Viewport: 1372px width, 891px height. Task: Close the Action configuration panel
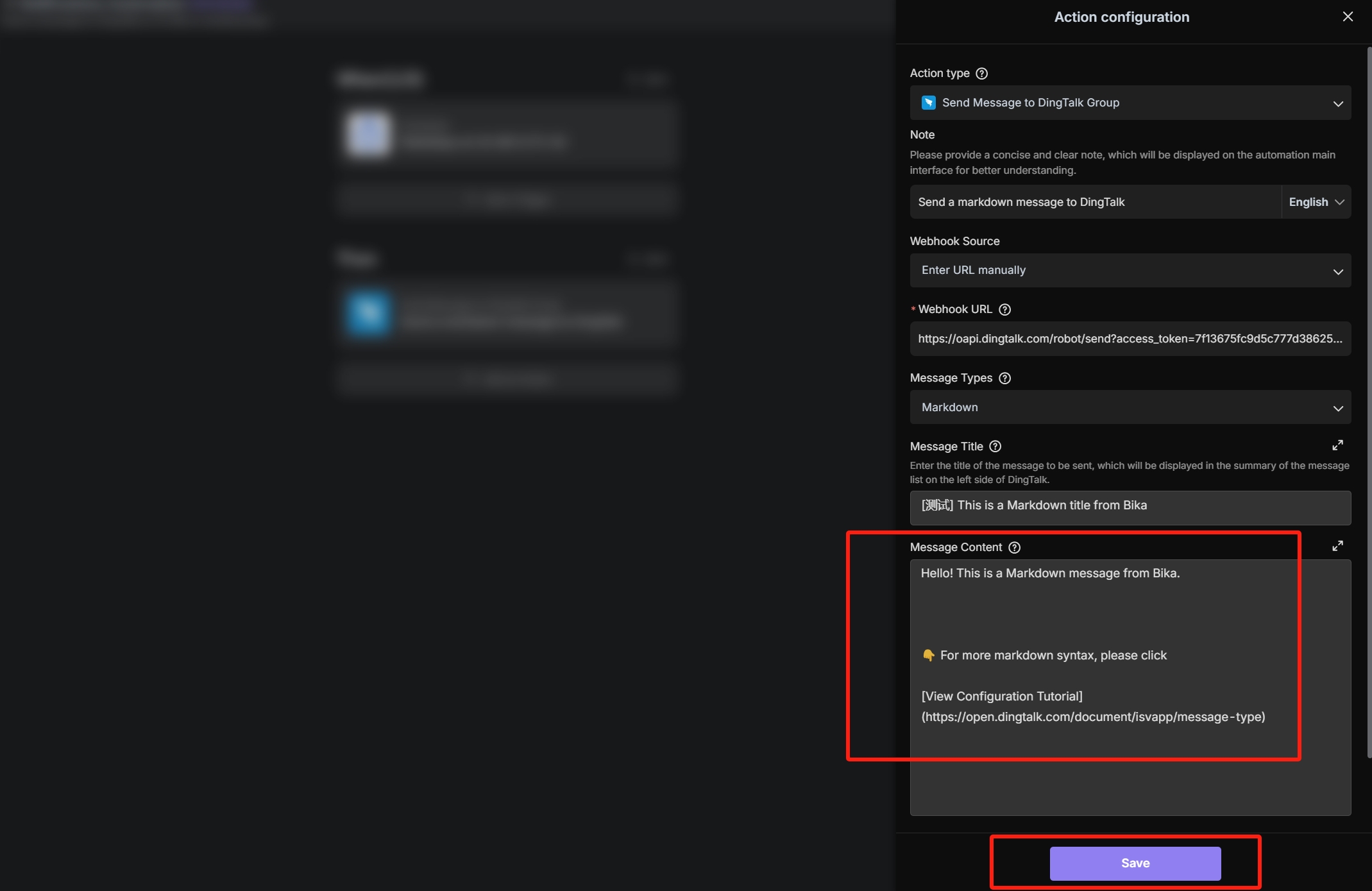click(x=1348, y=17)
